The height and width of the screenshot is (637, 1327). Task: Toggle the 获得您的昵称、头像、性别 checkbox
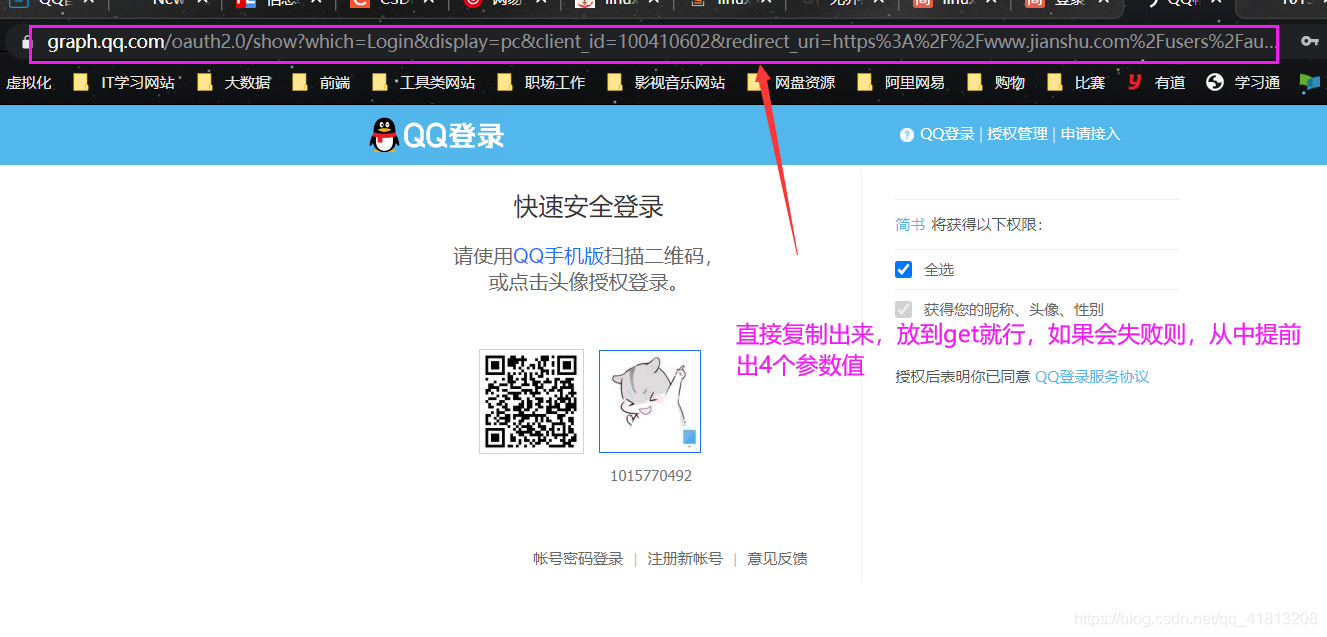point(904,309)
